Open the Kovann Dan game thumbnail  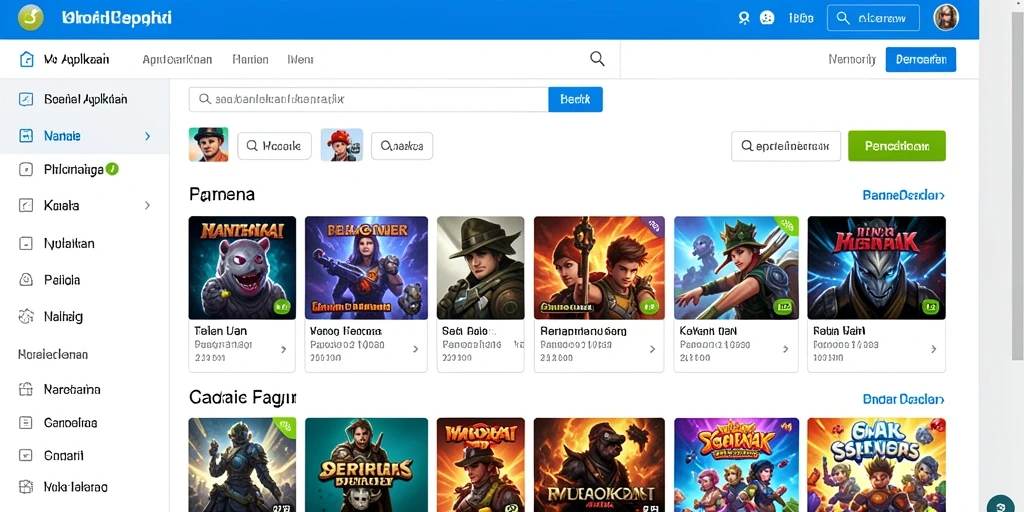(x=736, y=268)
